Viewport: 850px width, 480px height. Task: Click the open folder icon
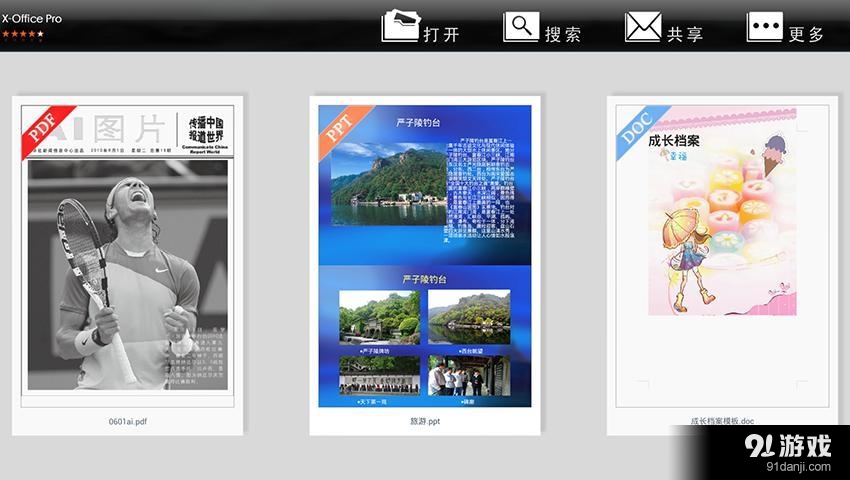401,25
